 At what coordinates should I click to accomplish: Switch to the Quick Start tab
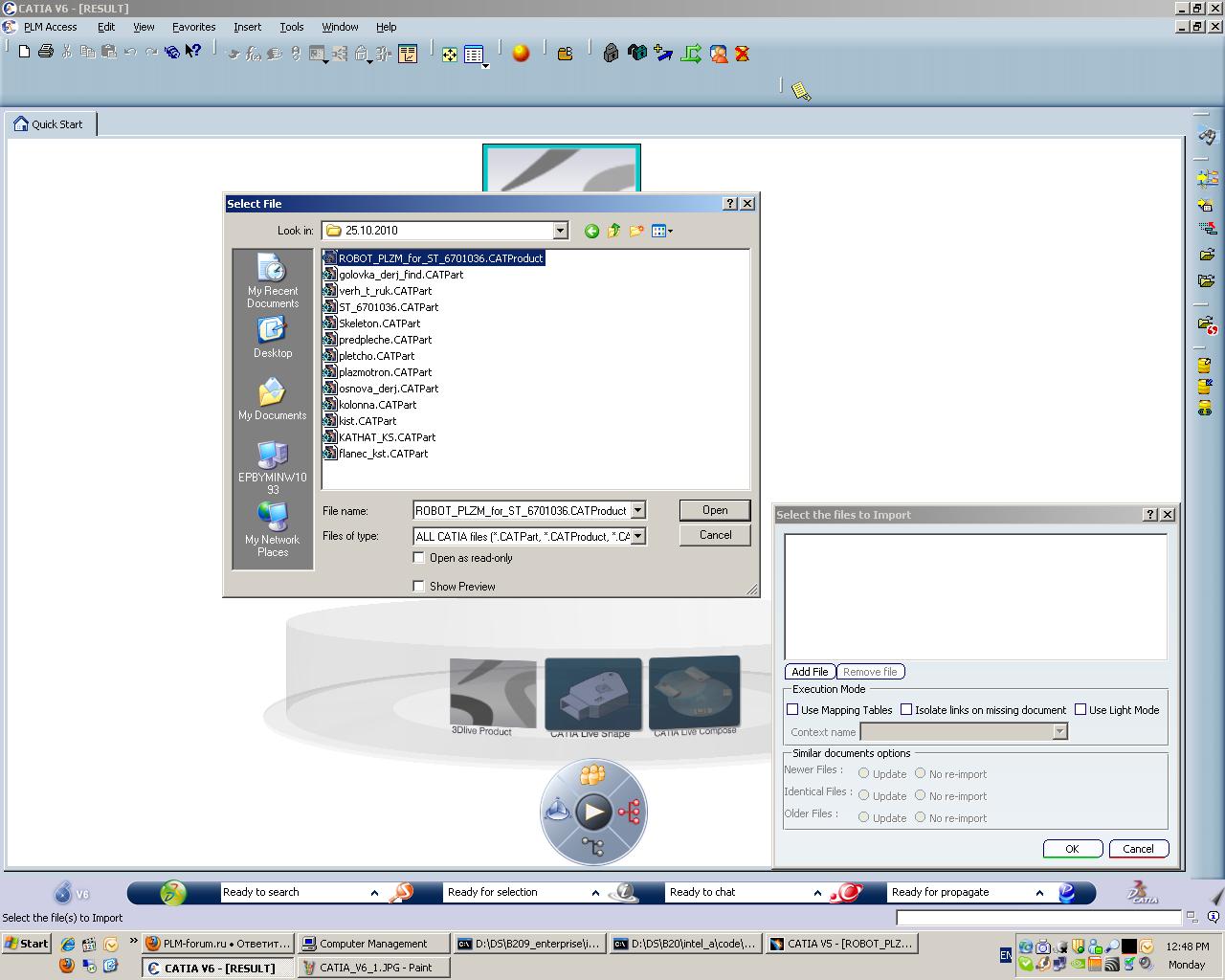coord(50,124)
